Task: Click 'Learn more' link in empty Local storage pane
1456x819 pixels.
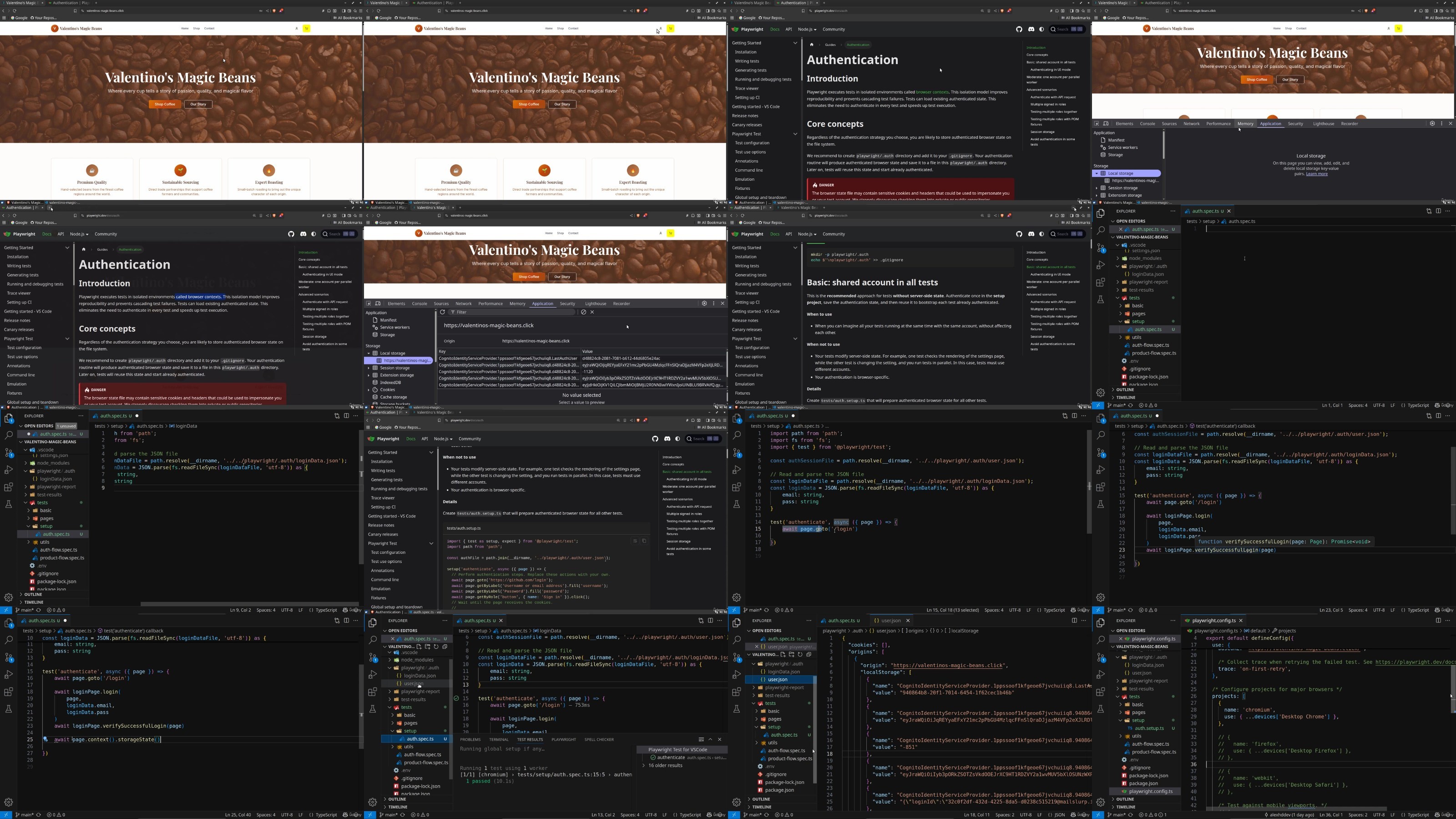Action: coord(1317,173)
